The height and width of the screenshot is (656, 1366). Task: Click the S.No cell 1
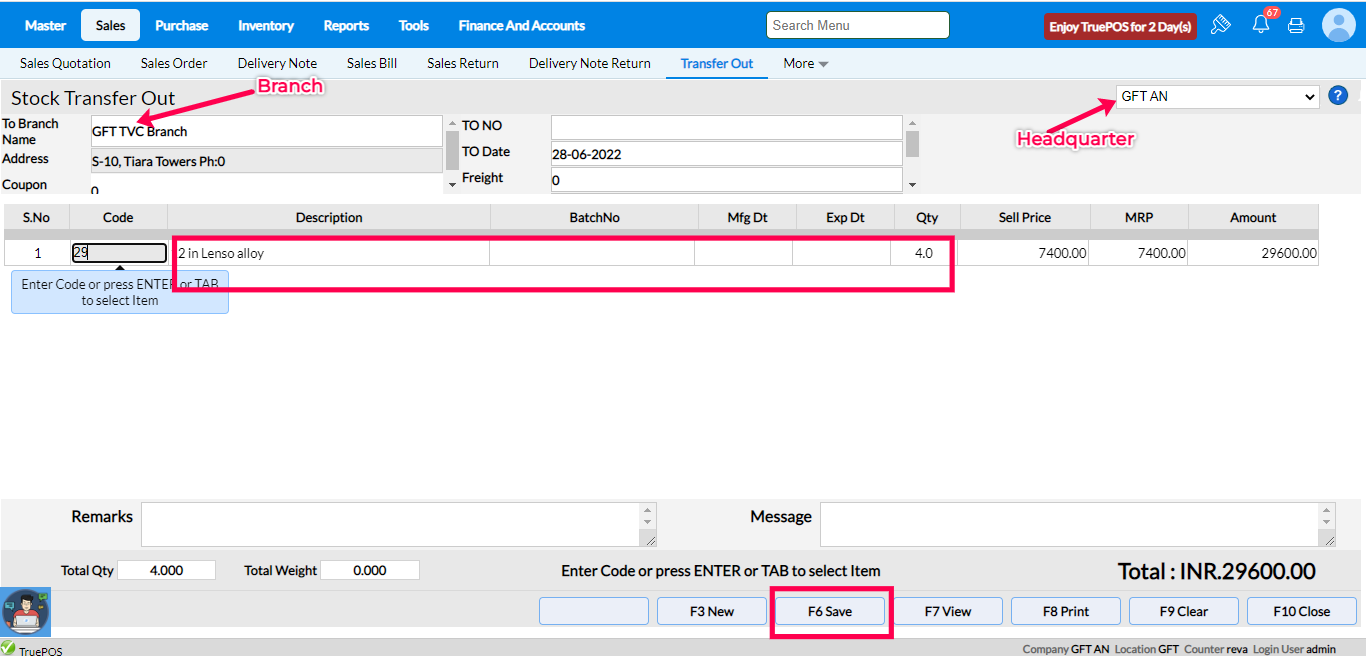click(36, 253)
